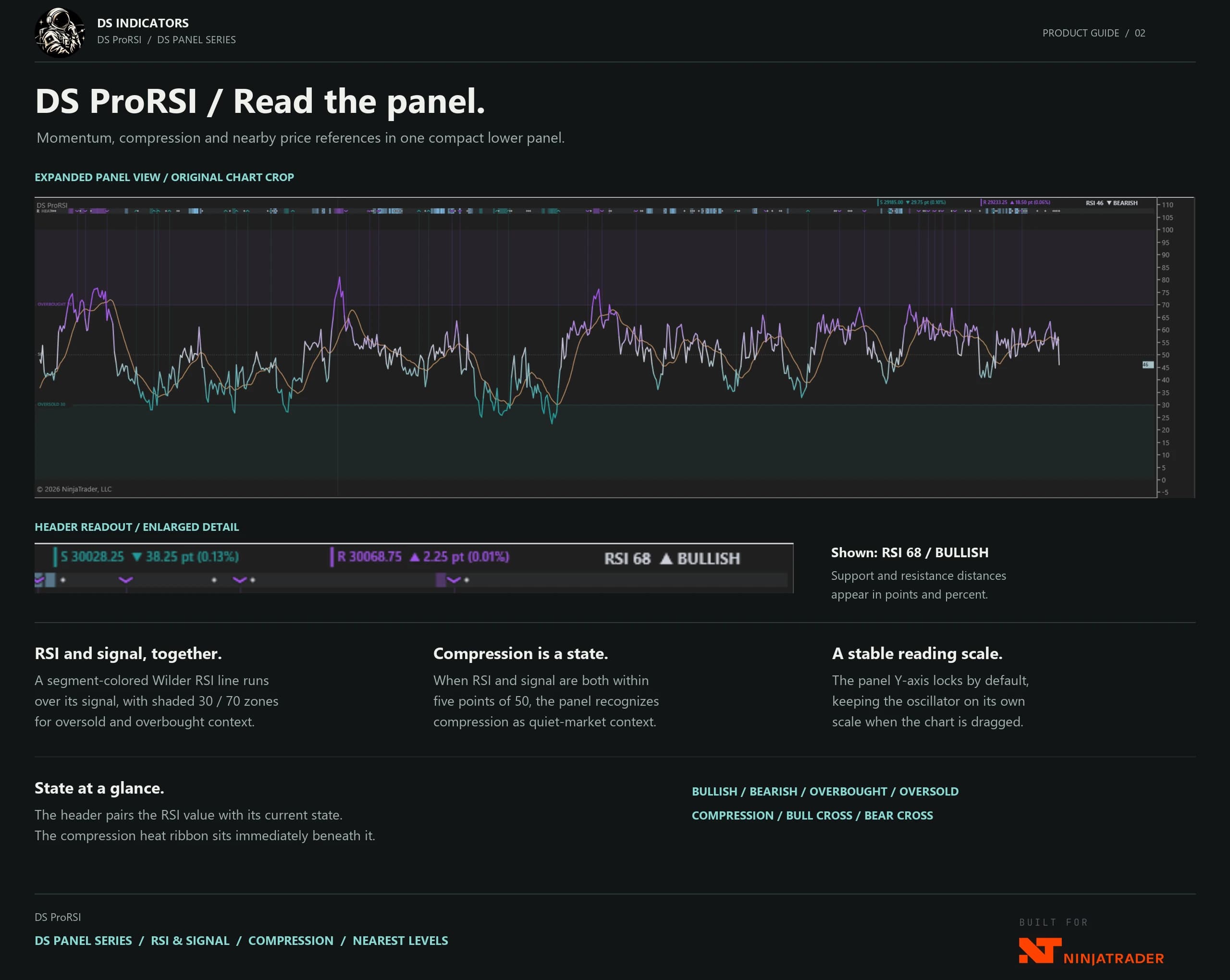Click the '2.25 pt (0.01%)' resistance distance
This screenshot has width=1230, height=980.
point(466,557)
